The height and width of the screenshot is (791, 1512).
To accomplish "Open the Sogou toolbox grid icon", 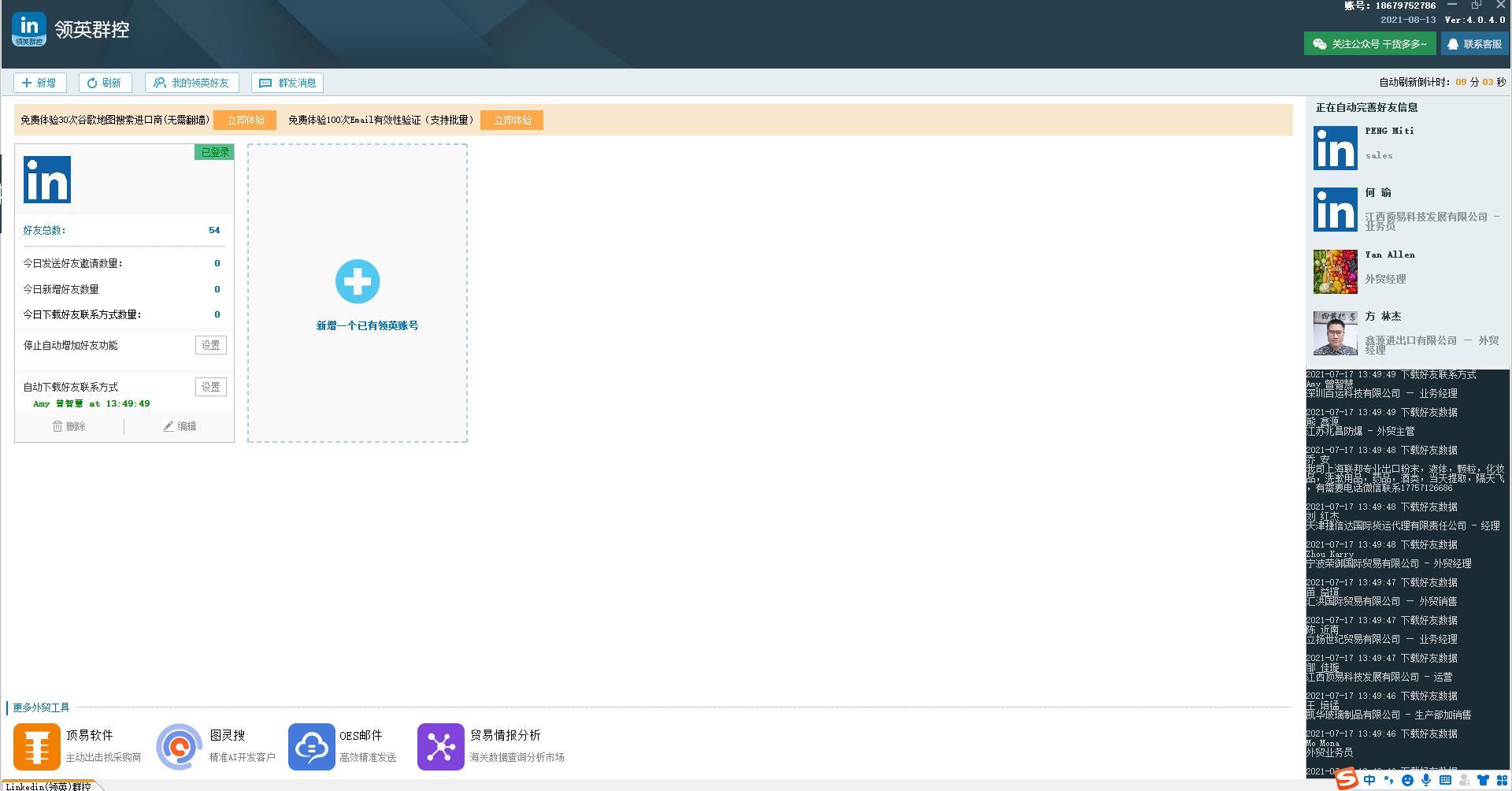I will tap(1502, 780).
